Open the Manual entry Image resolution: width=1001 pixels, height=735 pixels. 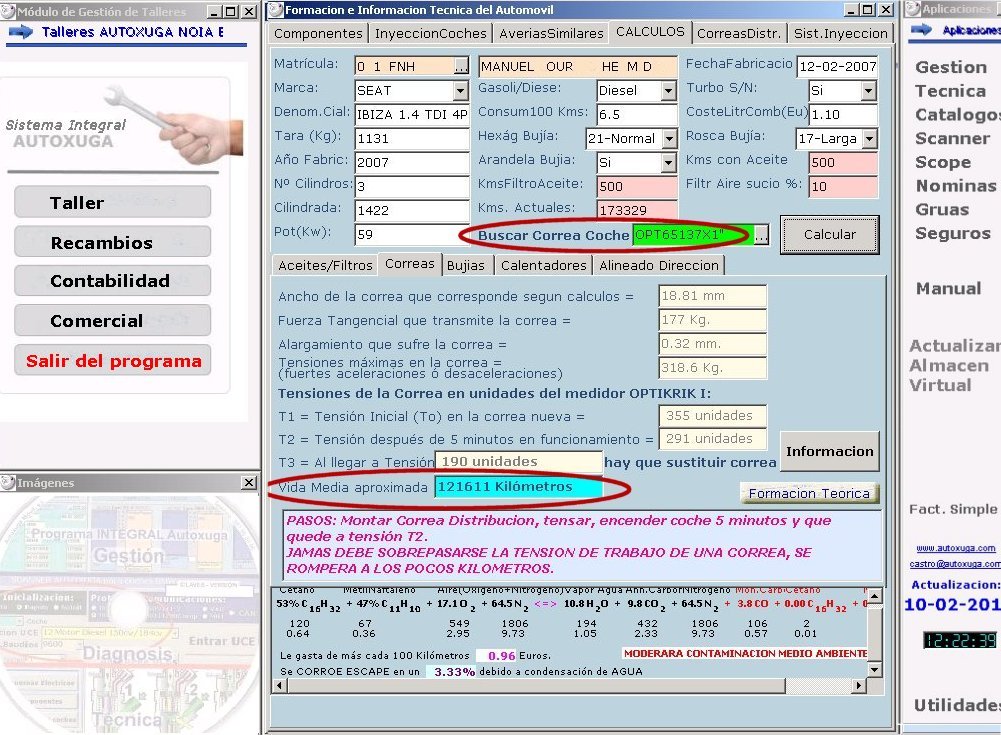coord(948,289)
